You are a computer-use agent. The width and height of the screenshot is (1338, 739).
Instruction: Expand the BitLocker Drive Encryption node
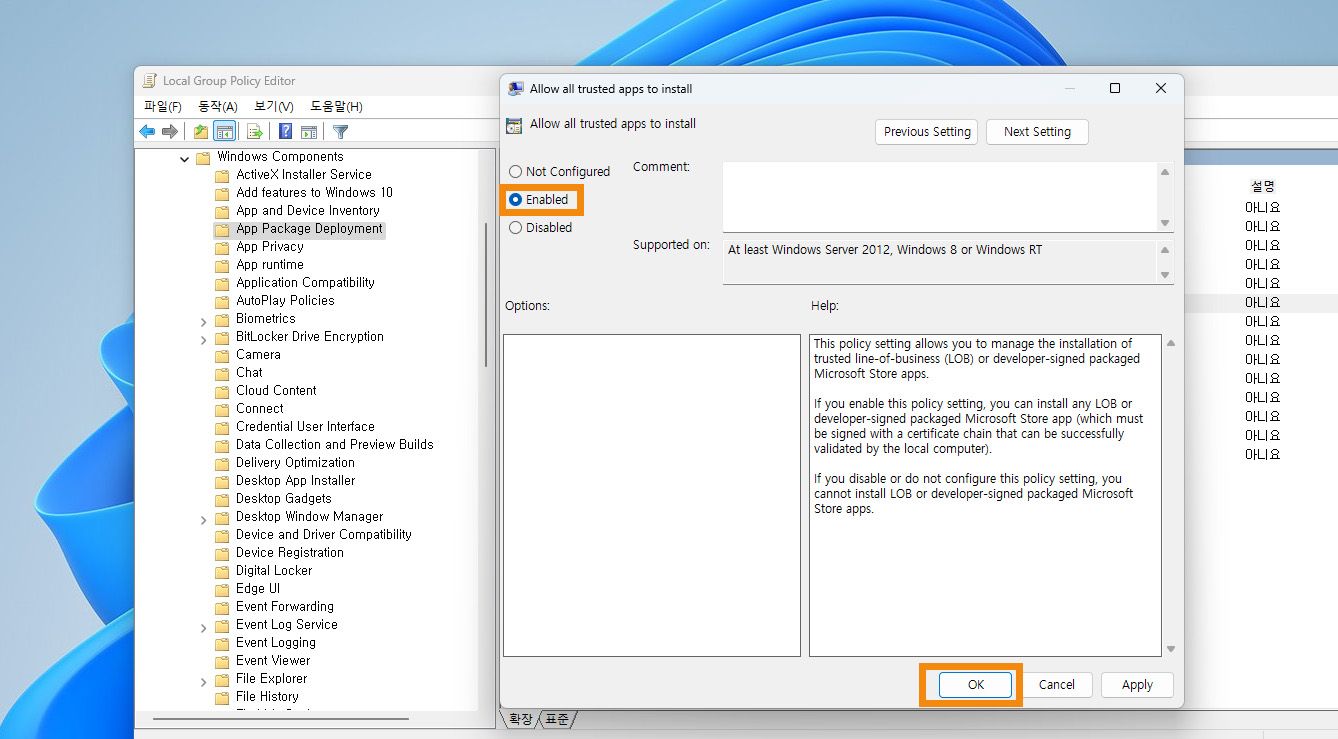pos(204,338)
